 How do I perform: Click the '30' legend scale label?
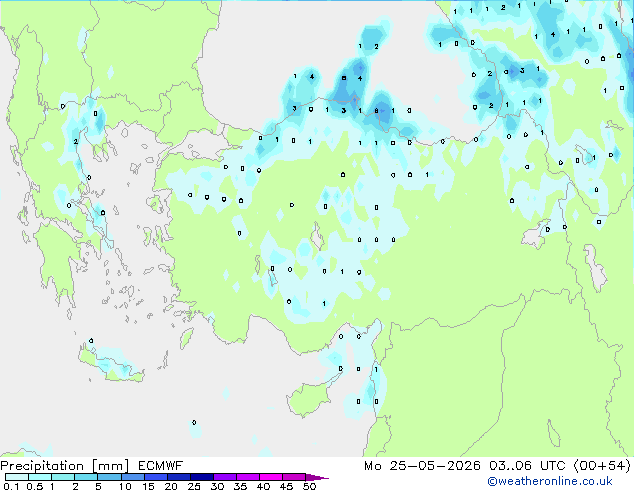217,486
